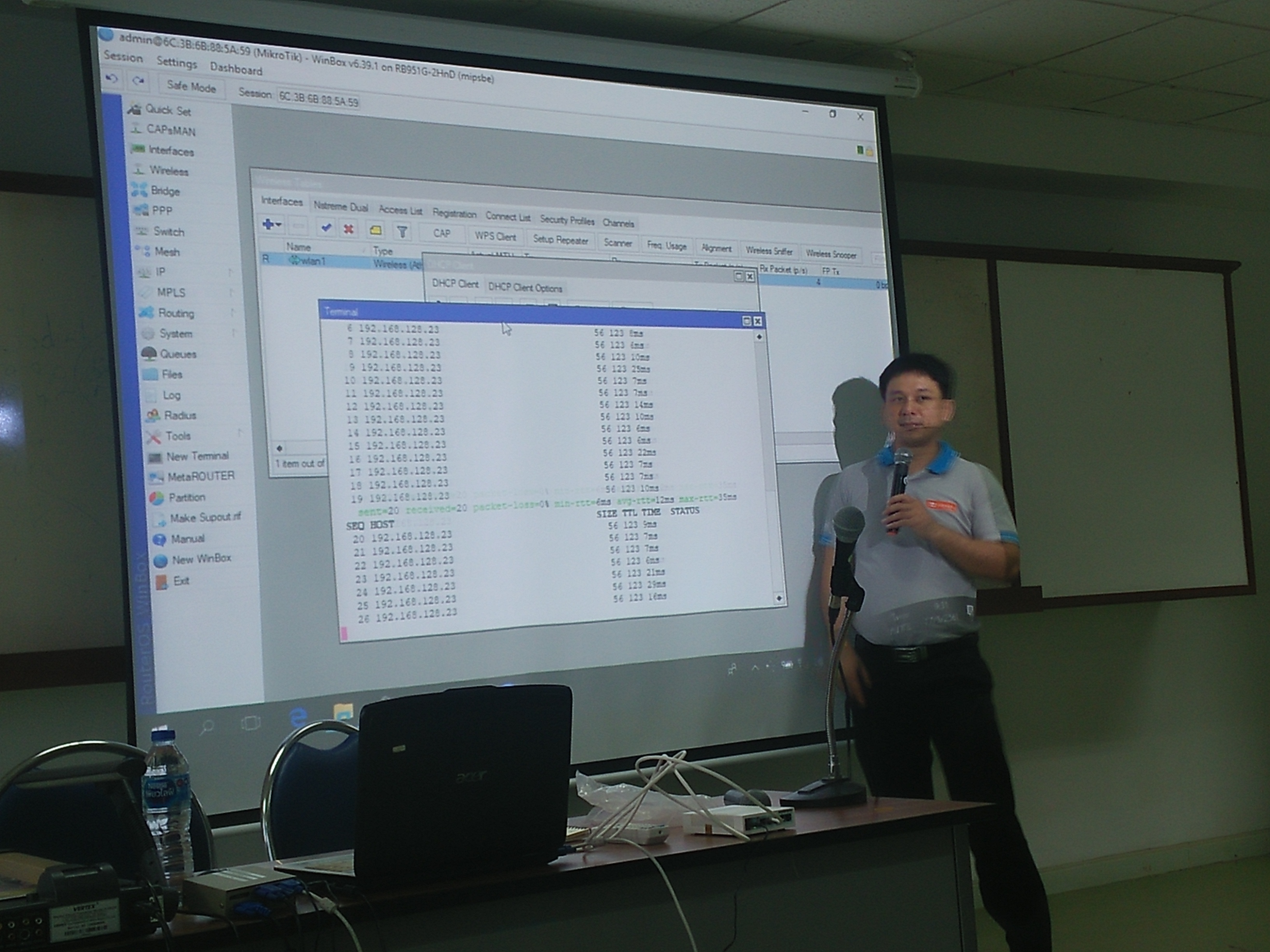
Task: Click the filter funnel icon
Action: coord(402,232)
